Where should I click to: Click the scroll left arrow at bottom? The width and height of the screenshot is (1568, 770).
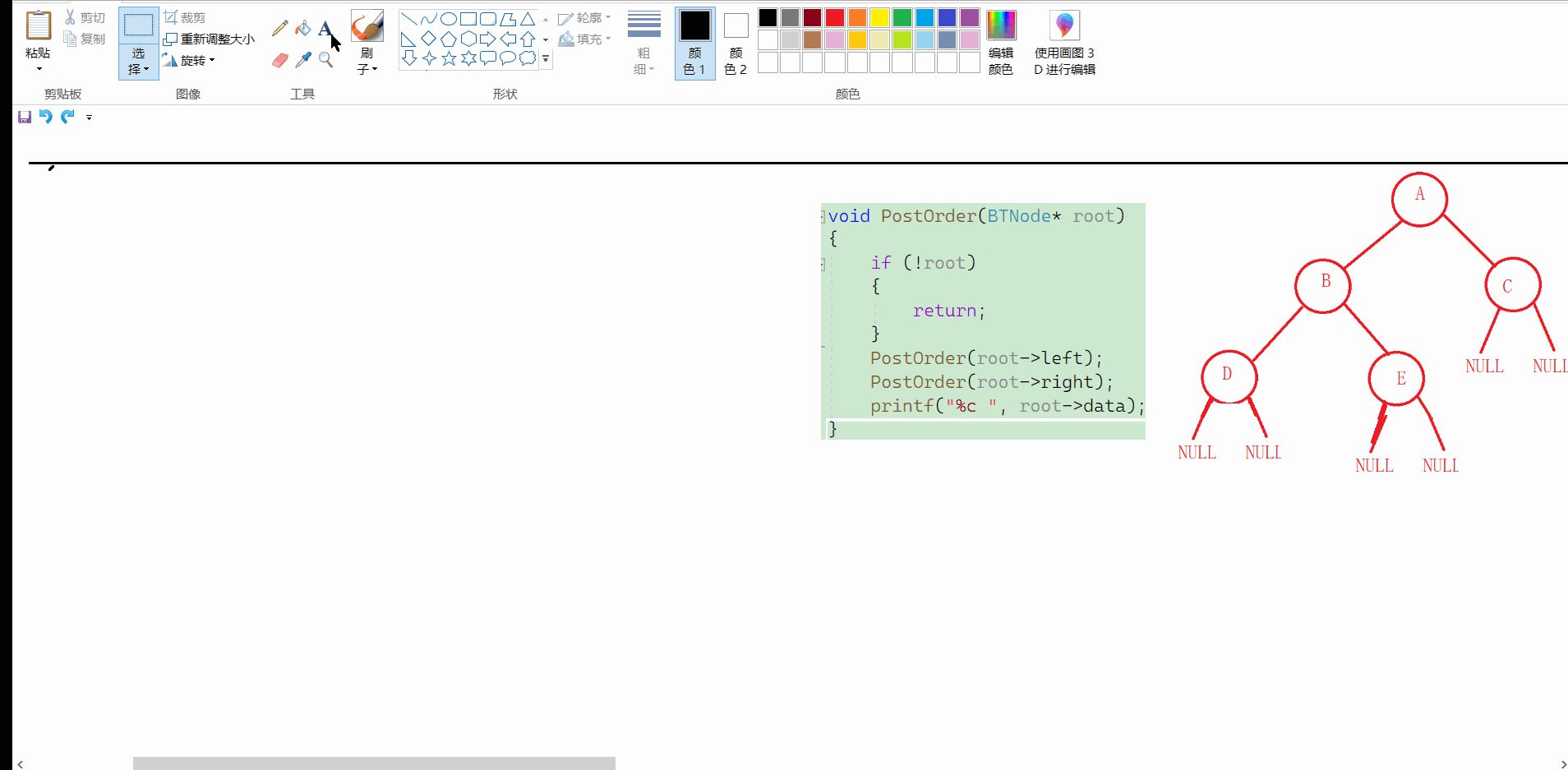pyautogui.click(x=20, y=763)
